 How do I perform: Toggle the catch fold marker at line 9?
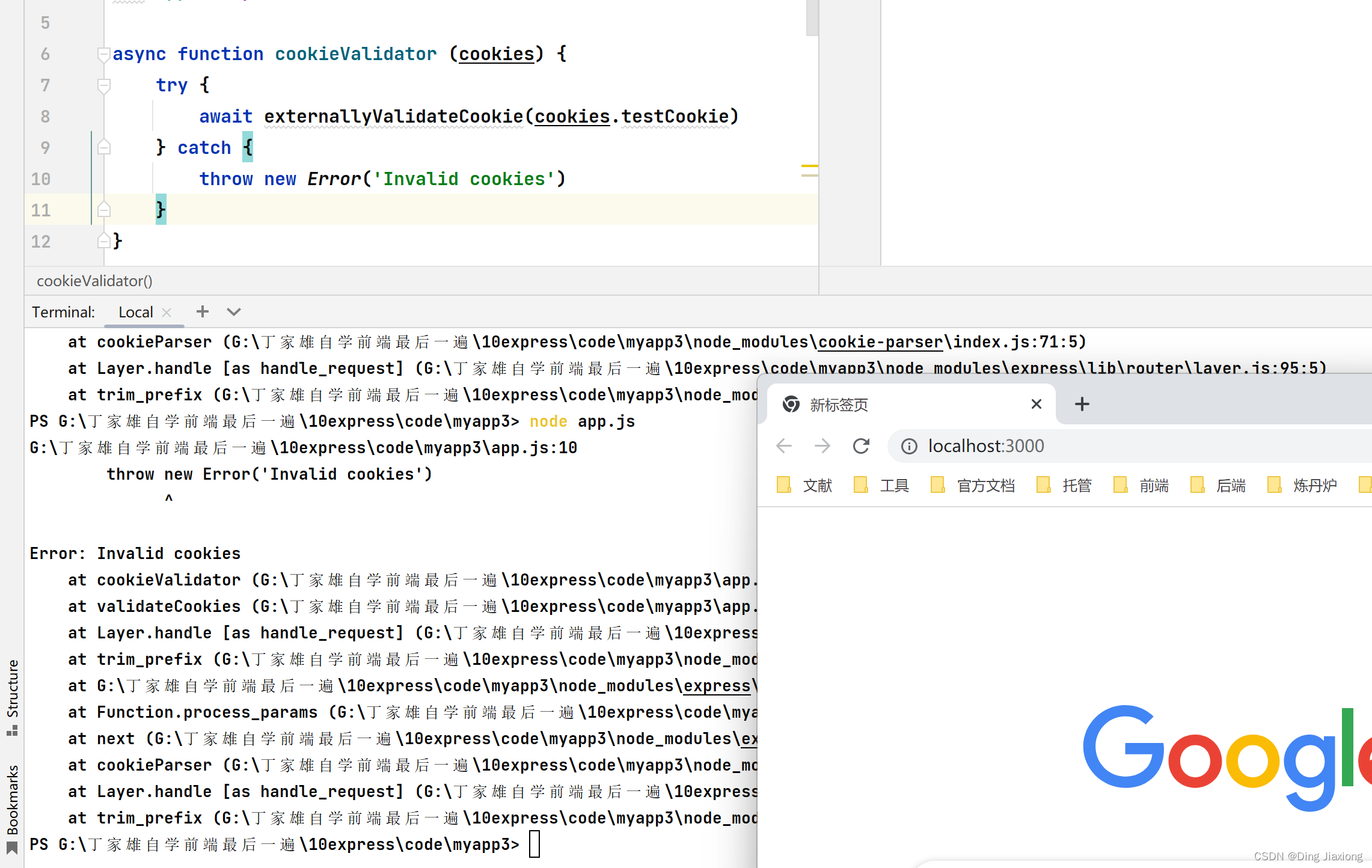(x=103, y=147)
